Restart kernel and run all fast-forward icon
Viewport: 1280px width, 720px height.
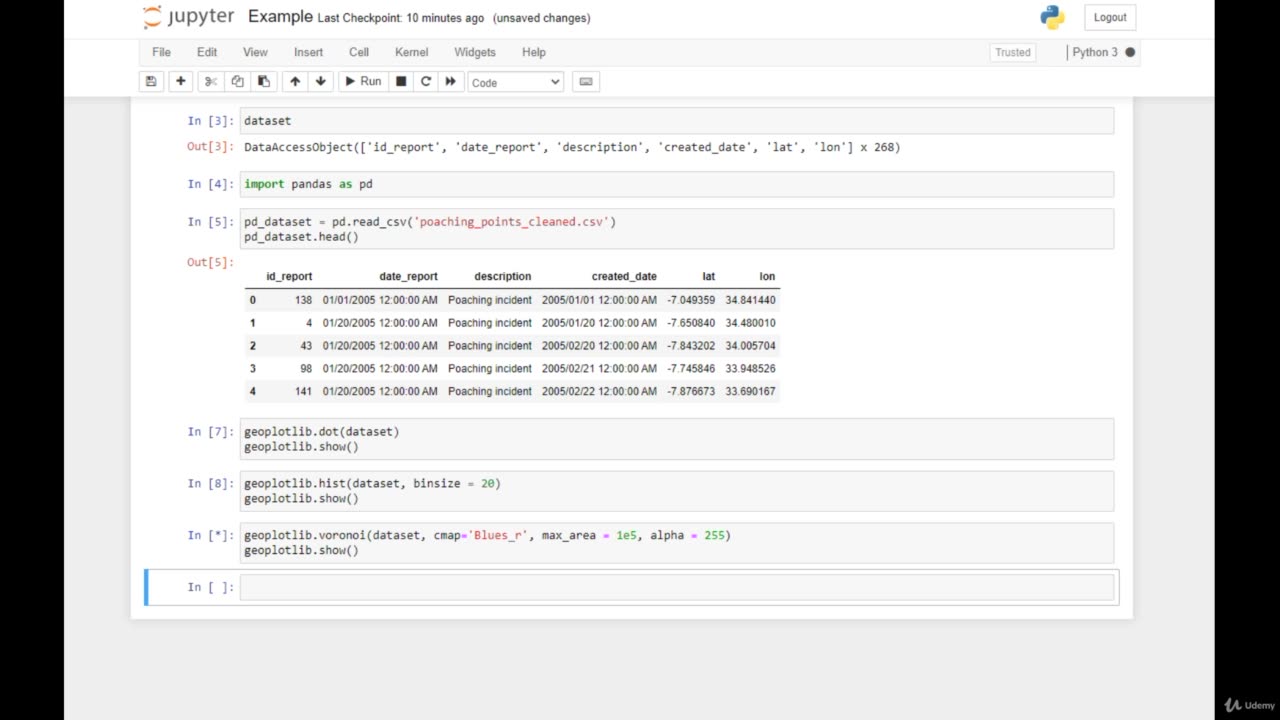tap(451, 82)
